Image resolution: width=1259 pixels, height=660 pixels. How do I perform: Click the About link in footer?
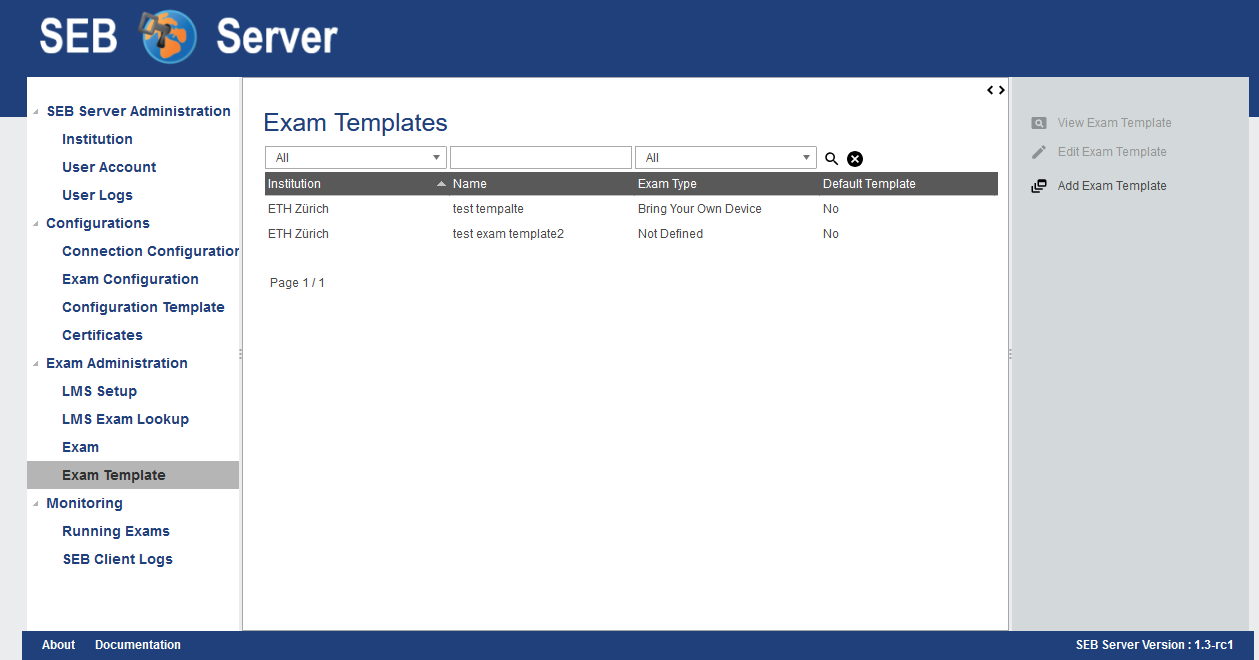[x=58, y=645]
